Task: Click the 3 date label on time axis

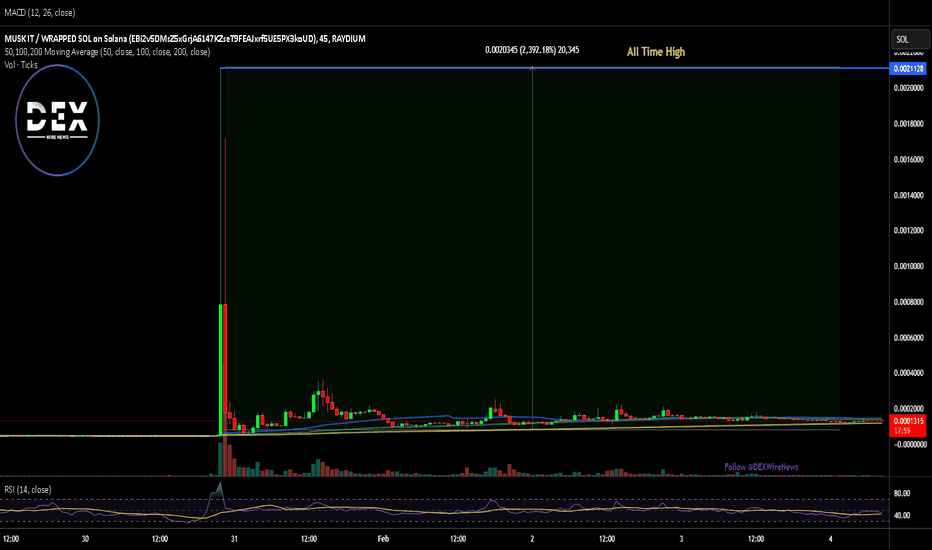Action: click(681, 539)
